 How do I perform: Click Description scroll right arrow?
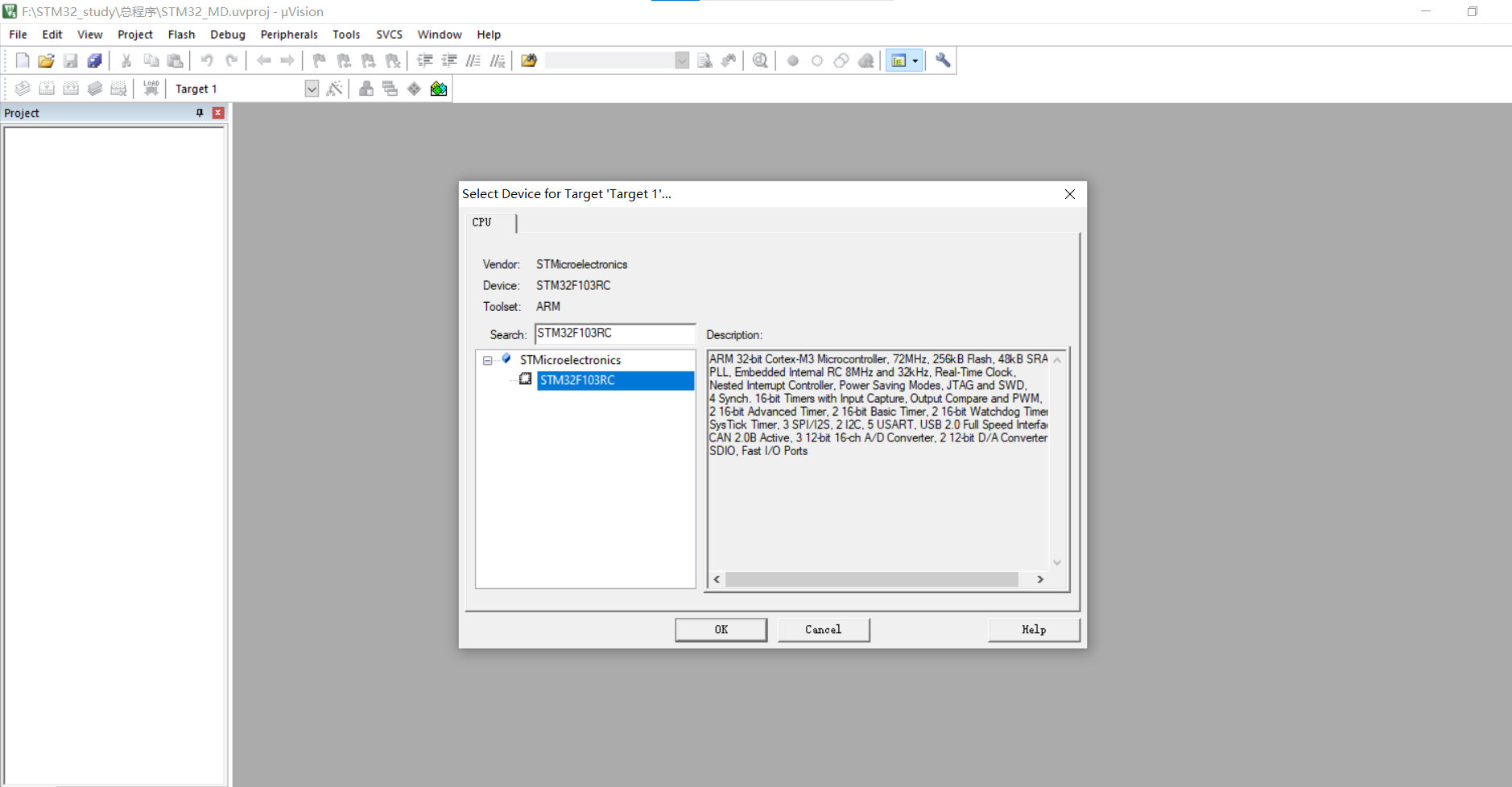coord(1040,579)
